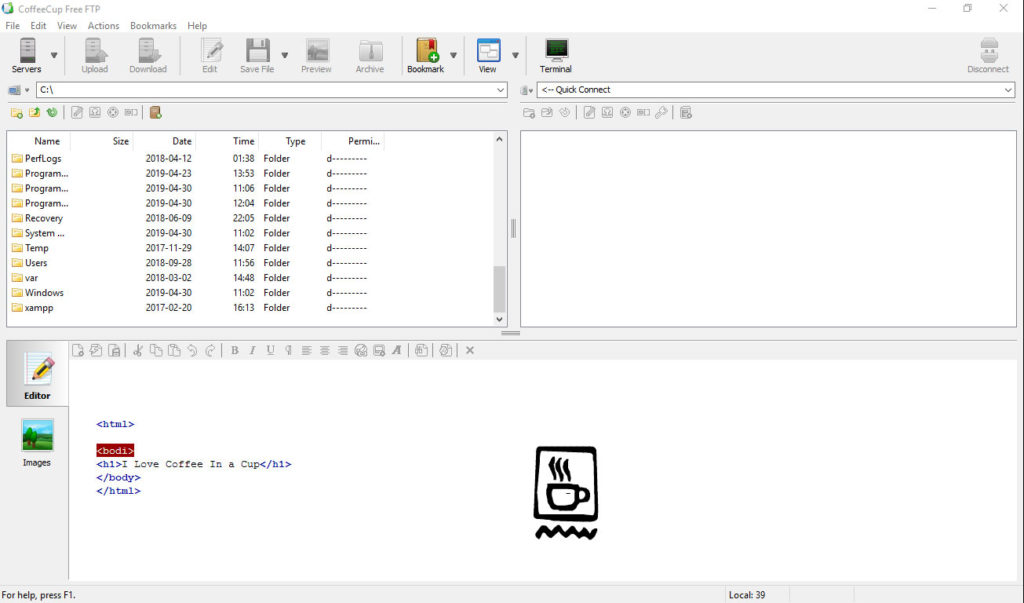The height and width of the screenshot is (603, 1024).
Task: Toggle Bold formatting in editor
Action: tap(234, 350)
